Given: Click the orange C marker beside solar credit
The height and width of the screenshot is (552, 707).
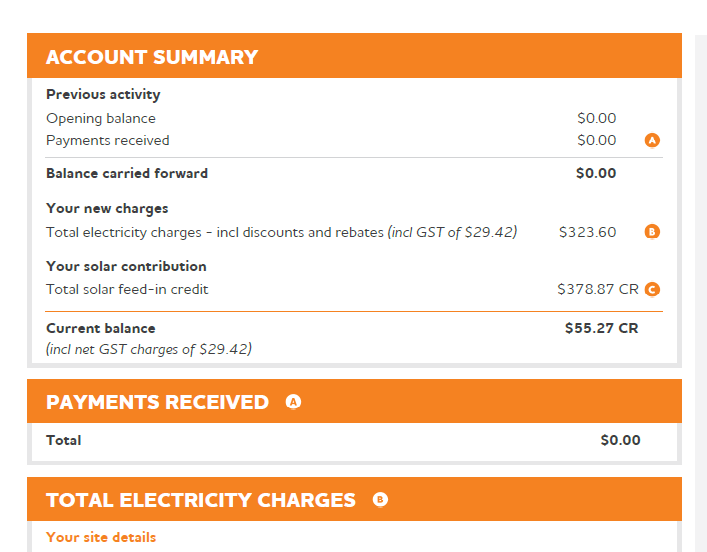Looking at the screenshot, I should [x=652, y=290].
